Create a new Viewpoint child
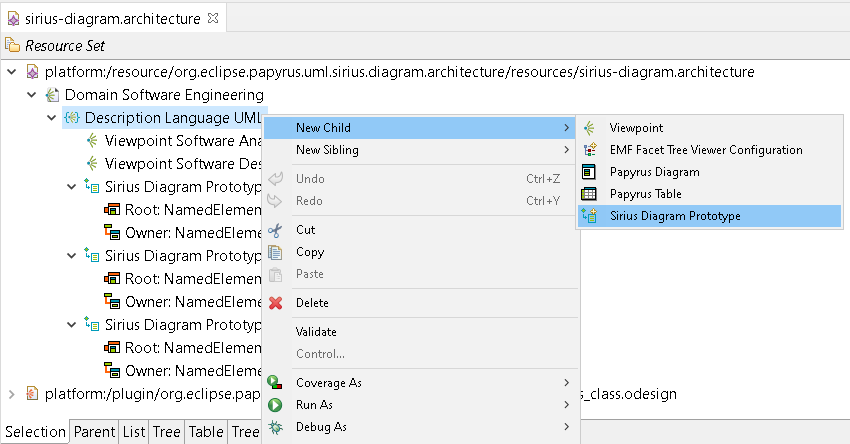This screenshot has height=444, width=850. pyautogui.click(x=709, y=128)
